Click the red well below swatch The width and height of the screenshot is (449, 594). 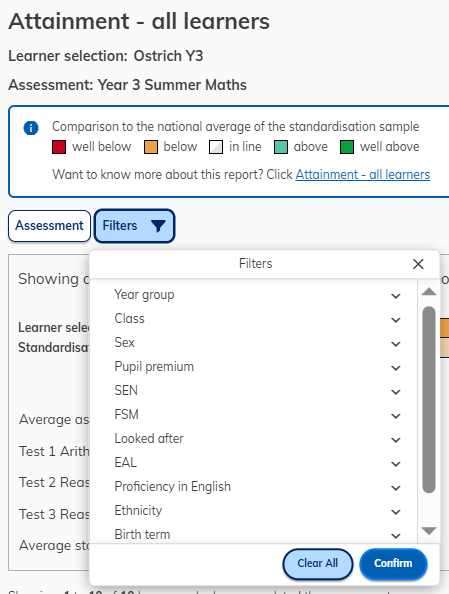click(x=59, y=147)
